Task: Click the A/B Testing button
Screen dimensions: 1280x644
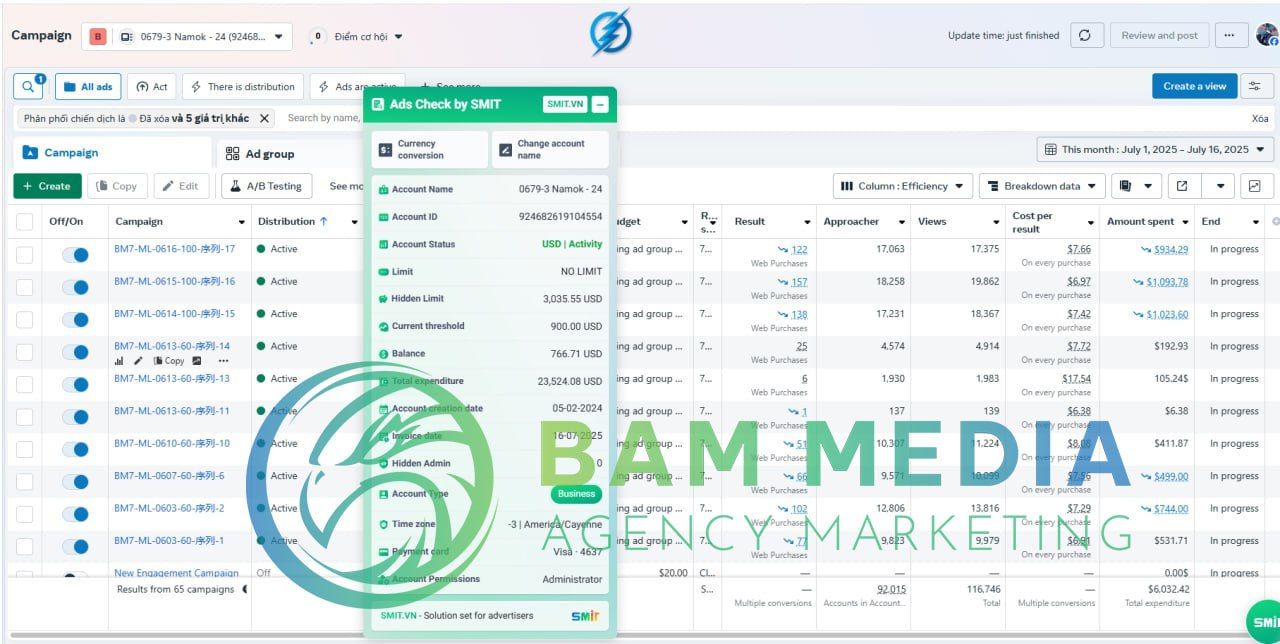Action: 266,186
